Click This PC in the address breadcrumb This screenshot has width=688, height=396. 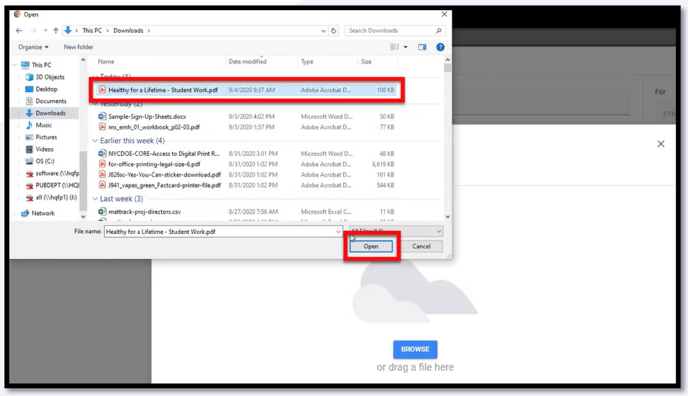click(92, 31)
